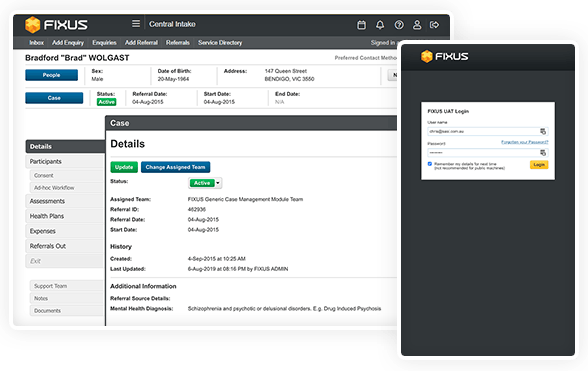Open the hamburger menu next to Central Intake
The image size is (588, 371).
point(136,24)
